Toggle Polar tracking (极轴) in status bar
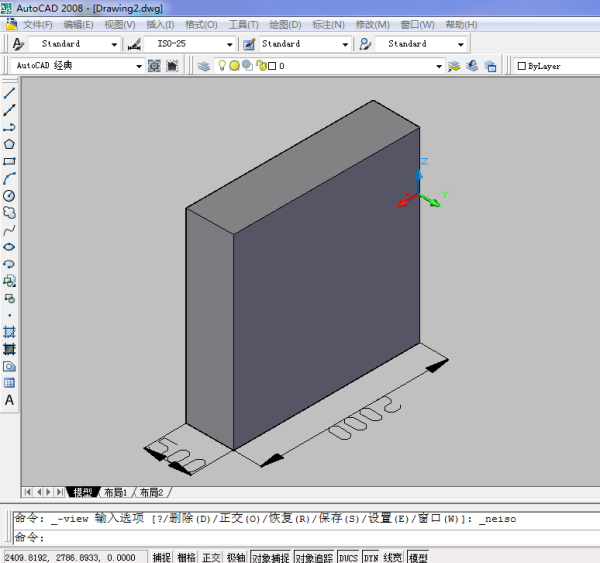The height and width of the screenshot is (563, 600). coord(236,557)
